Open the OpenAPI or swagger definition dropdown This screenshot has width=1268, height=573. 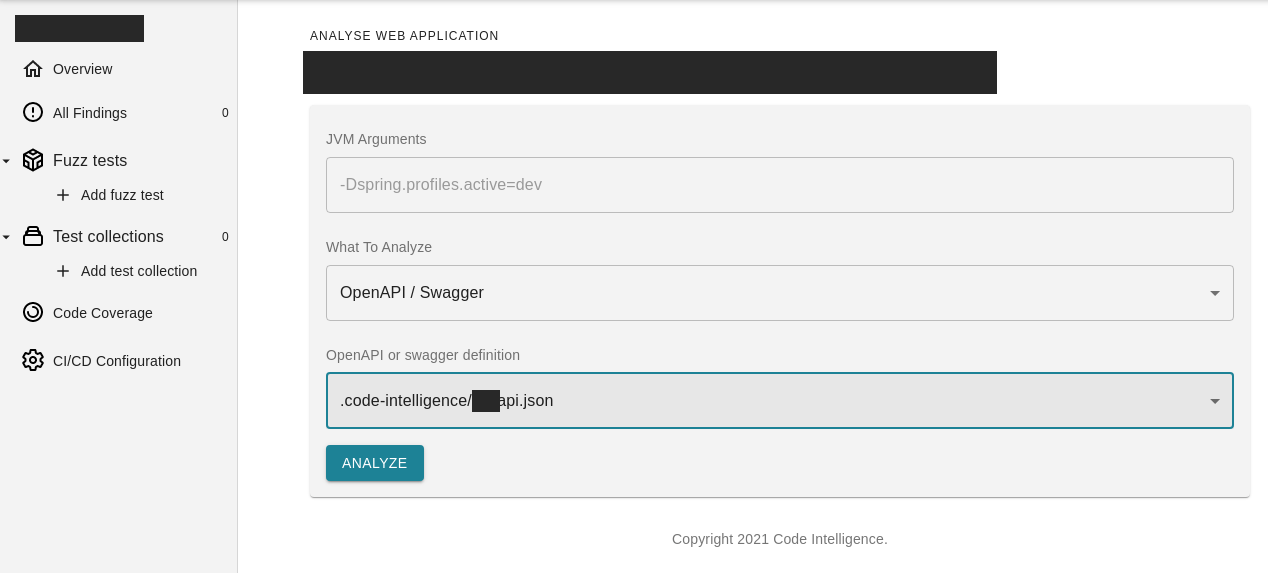(x=779, y=401)
